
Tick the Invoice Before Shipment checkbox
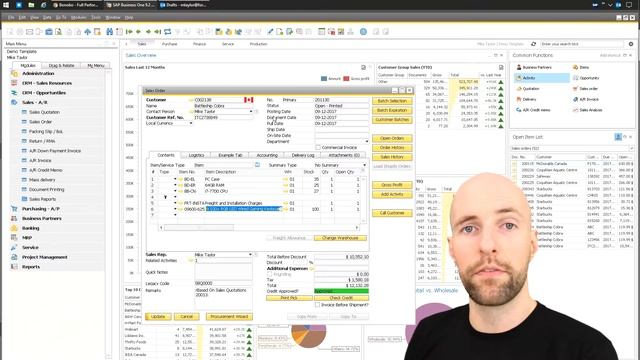(317, 305)
